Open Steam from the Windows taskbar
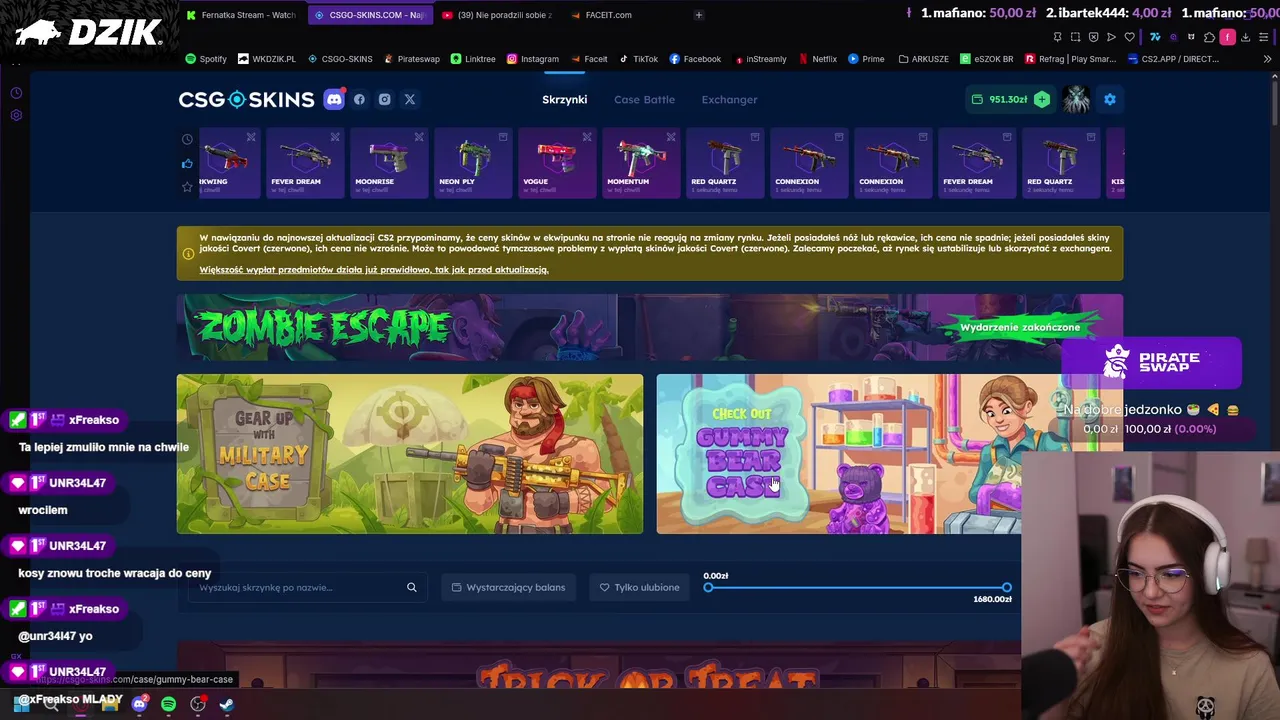 click(x=227, y=704)
